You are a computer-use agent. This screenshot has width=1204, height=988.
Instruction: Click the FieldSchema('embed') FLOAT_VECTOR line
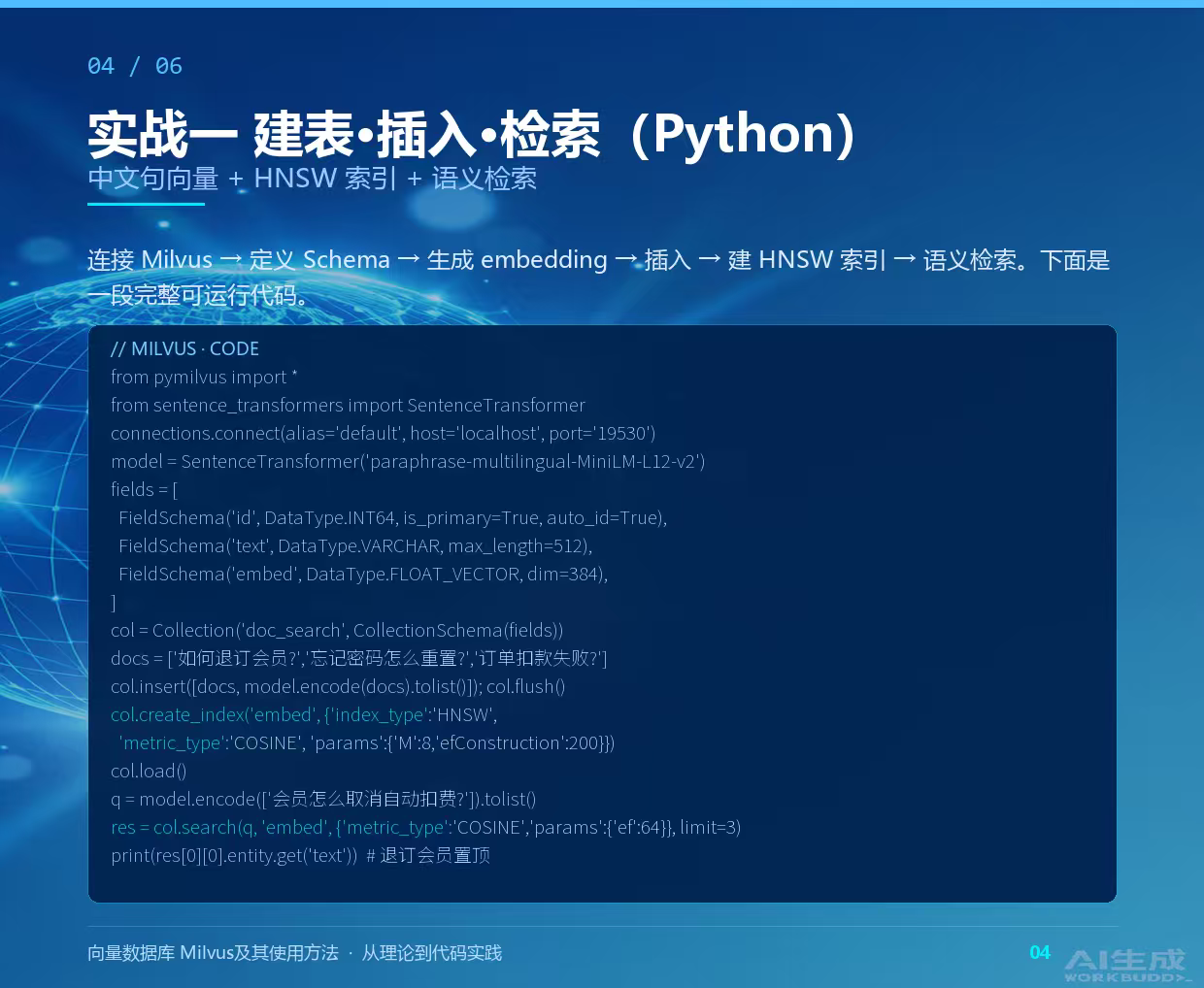[363, 574]
